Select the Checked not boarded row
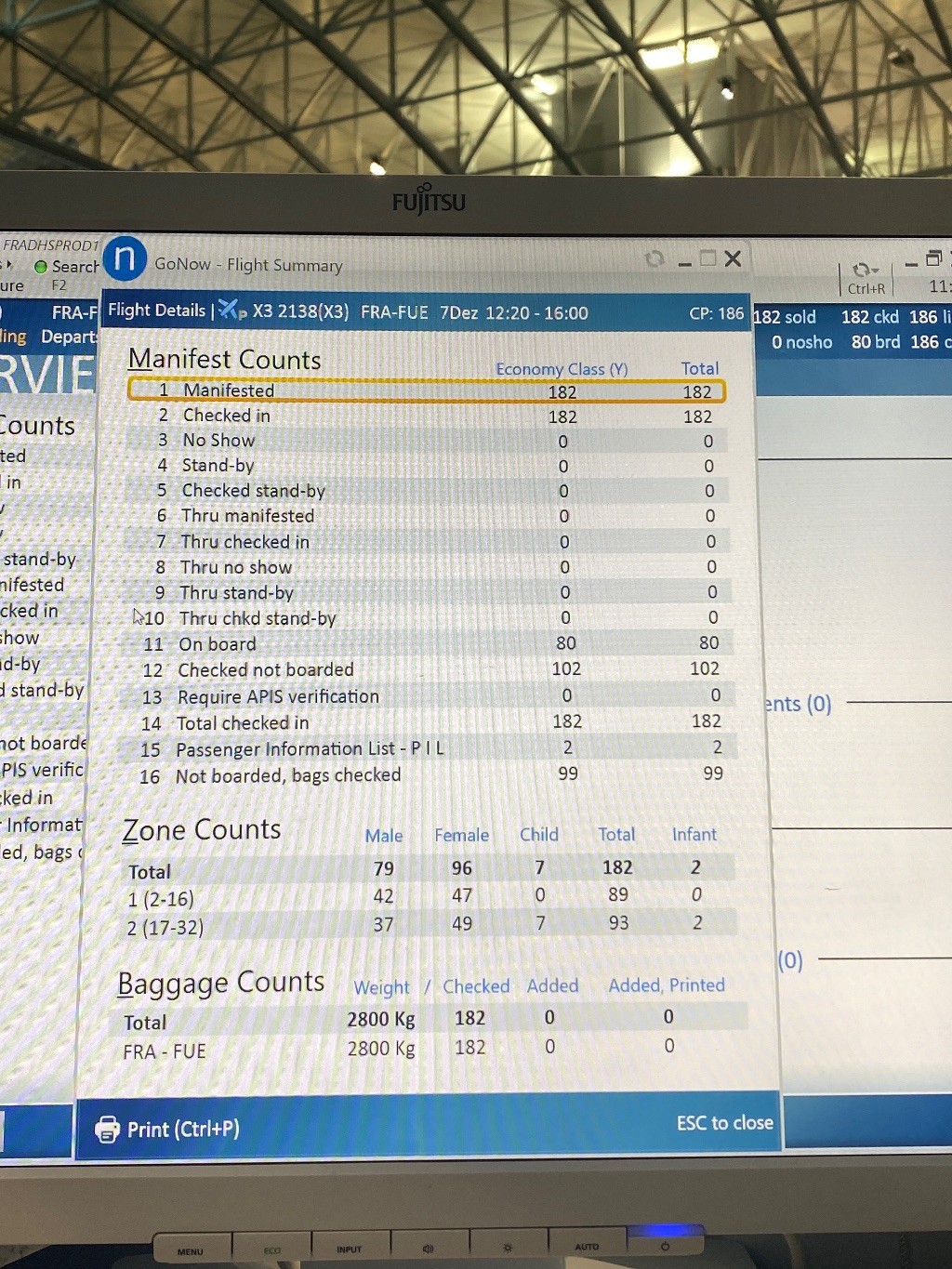The height and width of the screenshot is (1269, 952). click(426, 669)
